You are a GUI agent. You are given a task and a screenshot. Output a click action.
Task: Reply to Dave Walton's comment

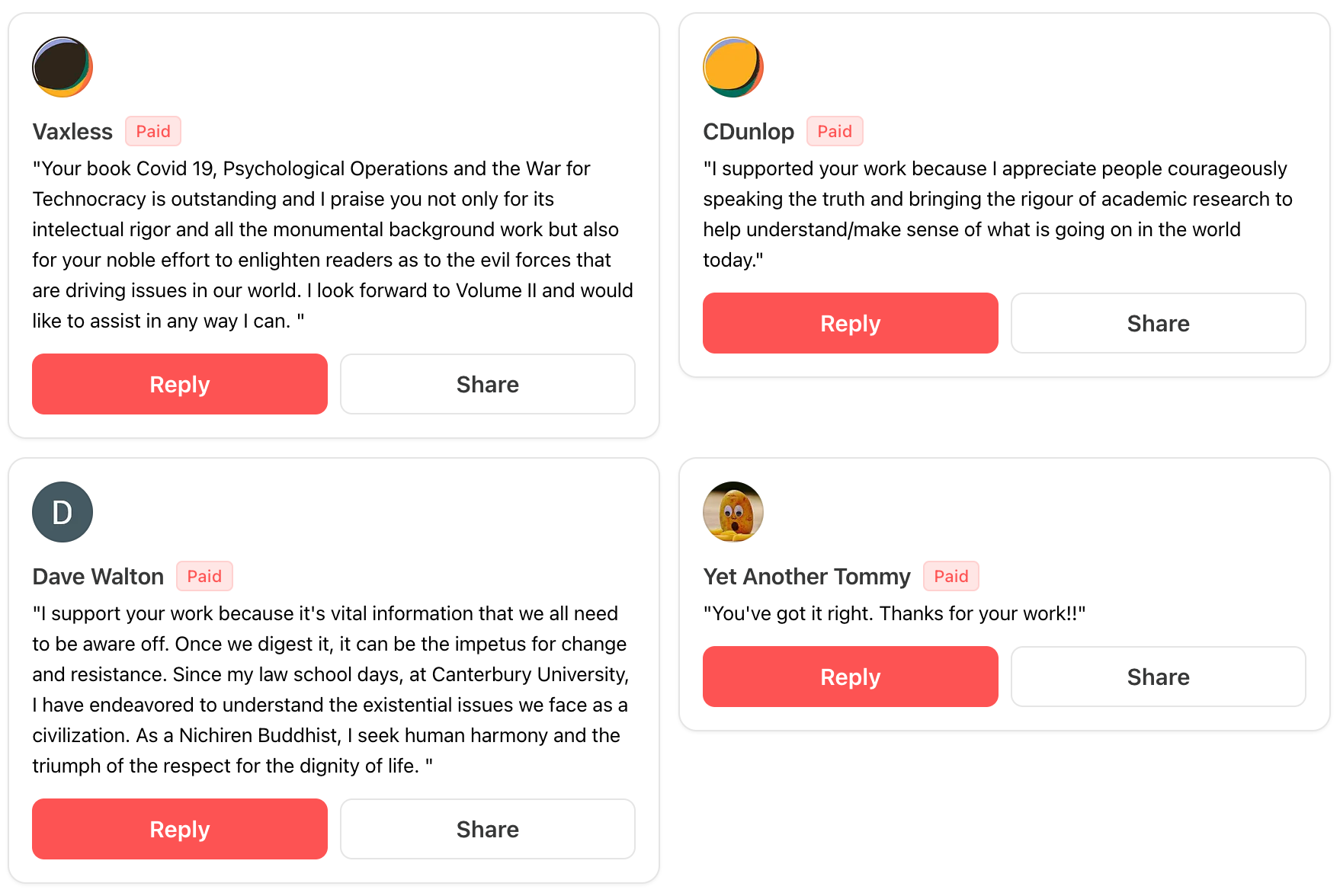[x=180, y=829]
